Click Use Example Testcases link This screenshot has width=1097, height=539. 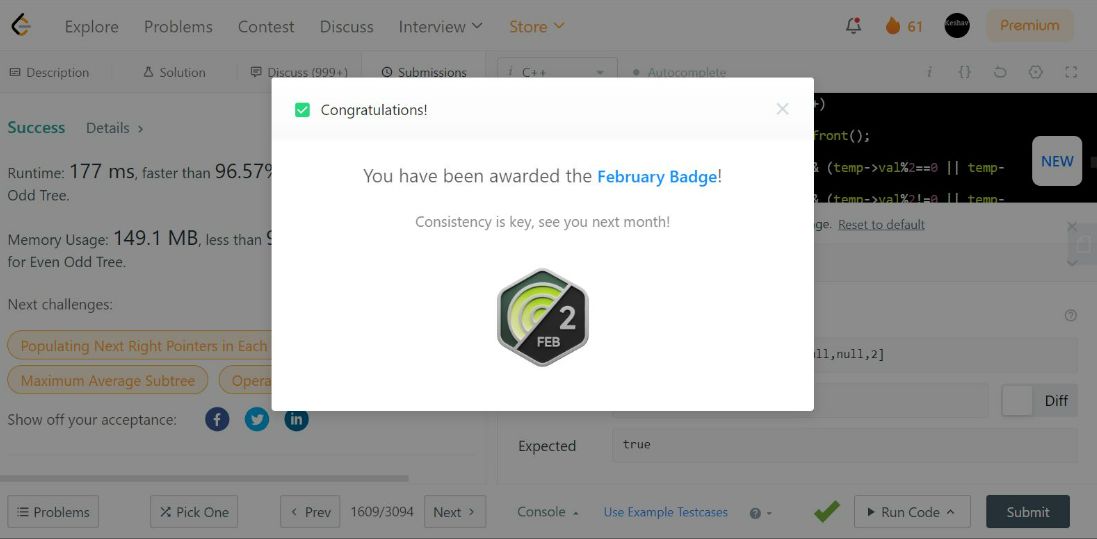665,512
